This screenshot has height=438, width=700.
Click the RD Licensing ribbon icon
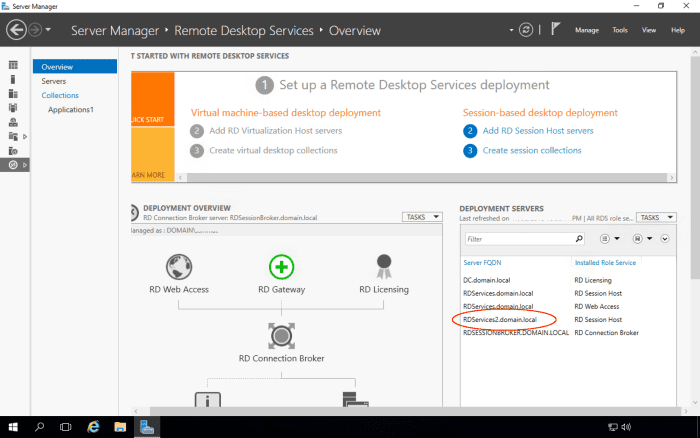(384, 267)
